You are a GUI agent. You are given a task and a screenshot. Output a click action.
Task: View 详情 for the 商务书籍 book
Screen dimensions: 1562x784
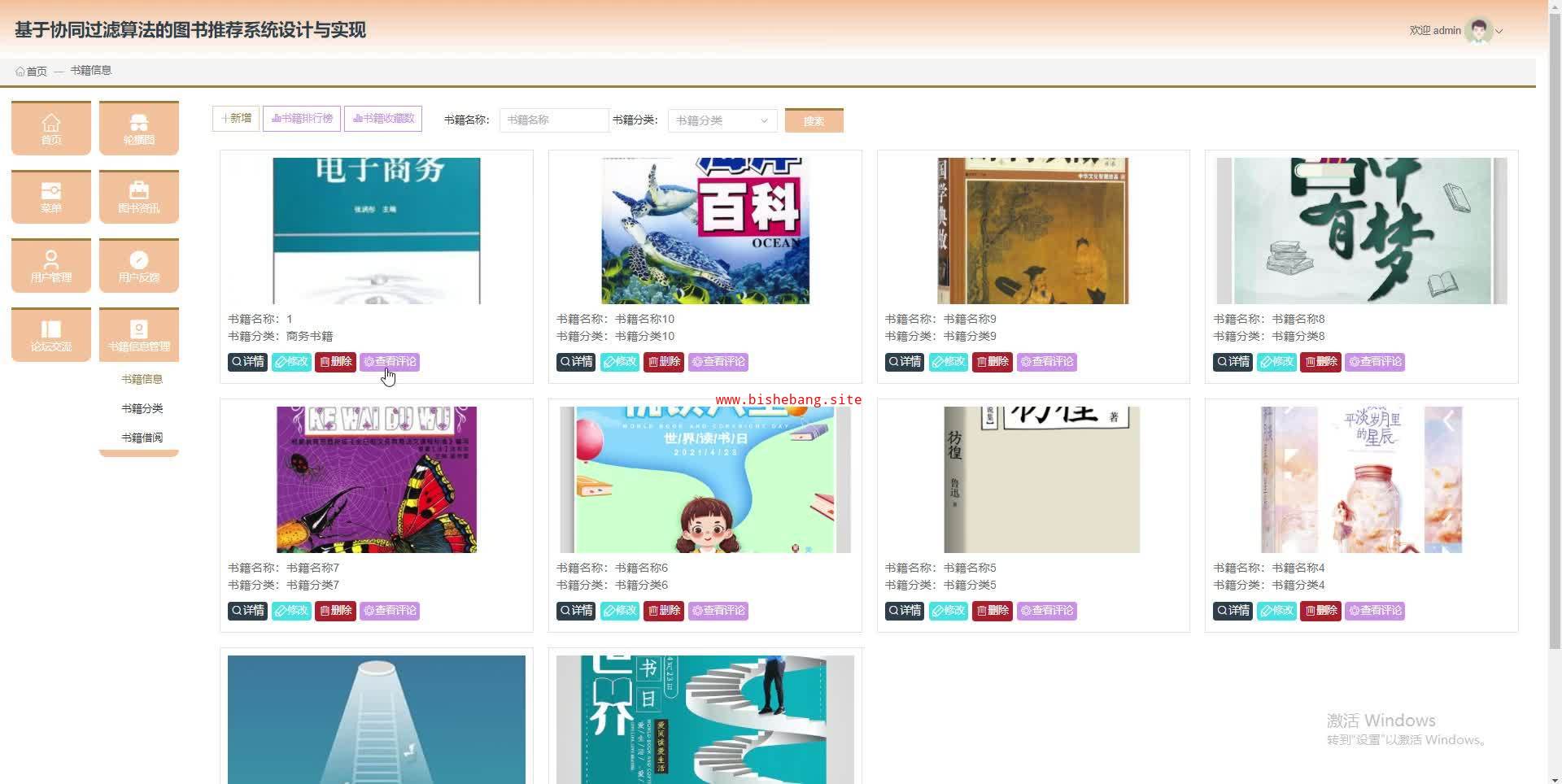(248, 362)
